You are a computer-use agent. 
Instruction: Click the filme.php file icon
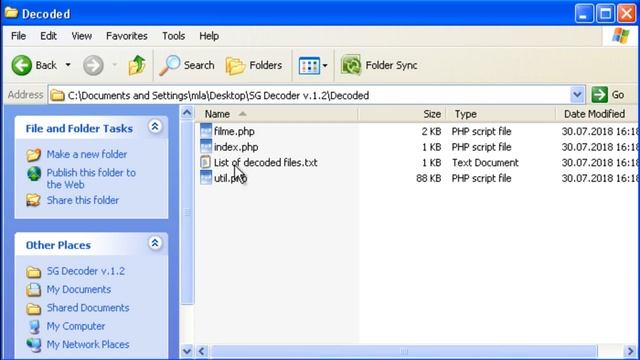pyautogui.click(x=206, y=131)
